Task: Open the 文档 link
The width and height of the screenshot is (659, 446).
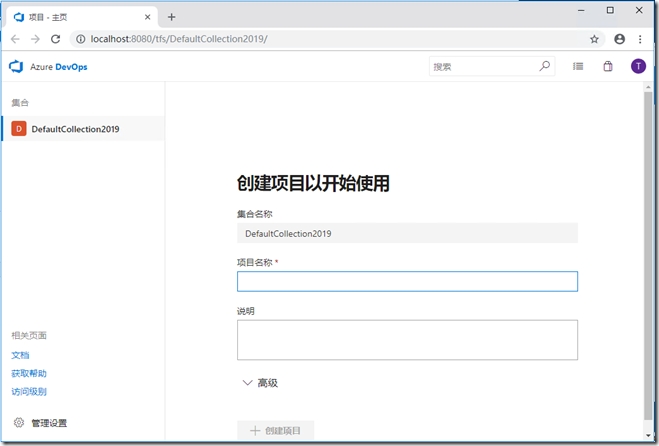Action: pos(20,355)
